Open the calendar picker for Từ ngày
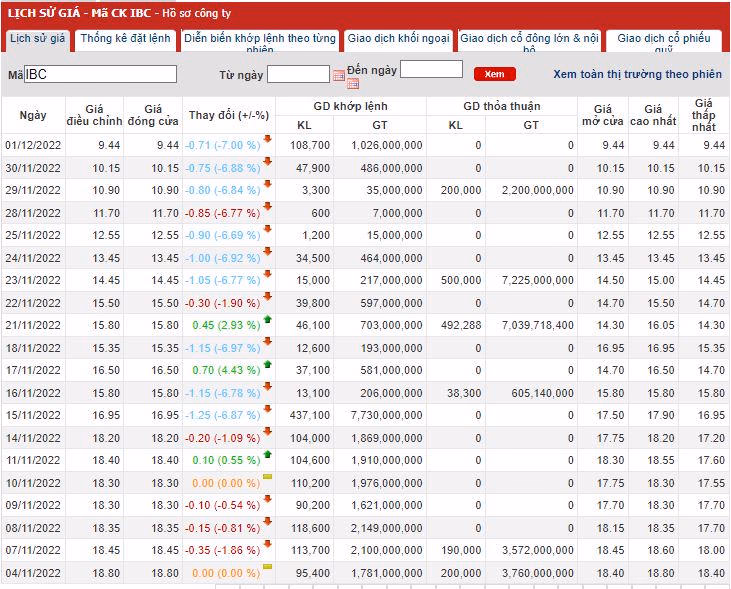Viewport: 731px width, 589px height. [x=339, y=75]
